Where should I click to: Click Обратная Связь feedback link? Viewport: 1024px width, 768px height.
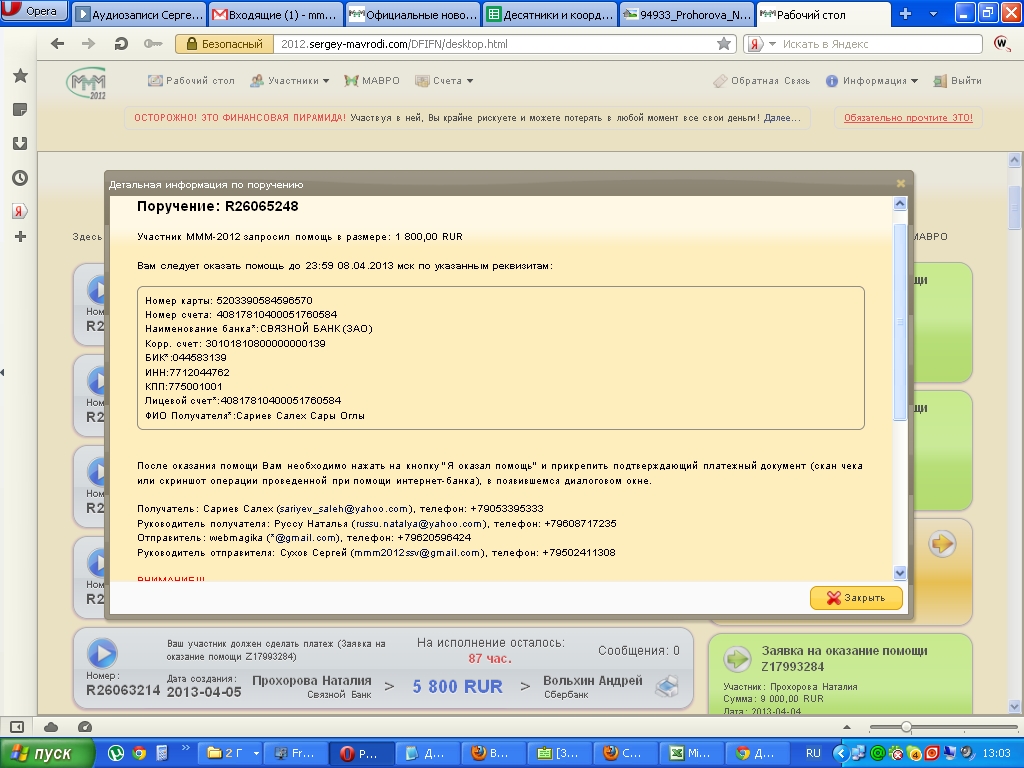[761, 81]
